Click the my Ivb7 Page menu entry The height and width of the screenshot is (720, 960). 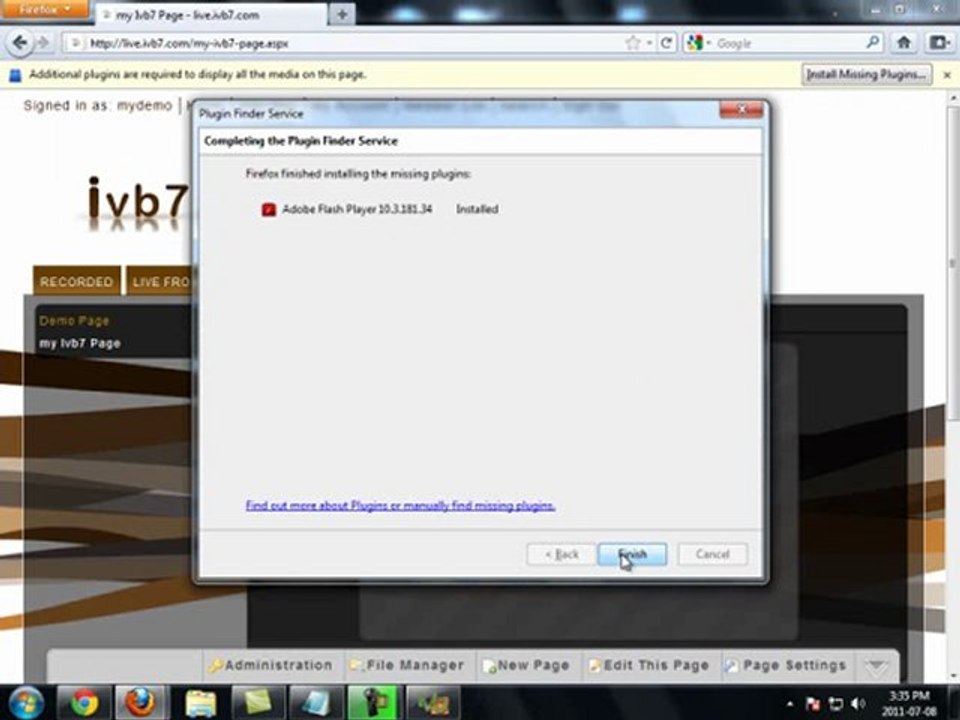click(x=80, y=343)
